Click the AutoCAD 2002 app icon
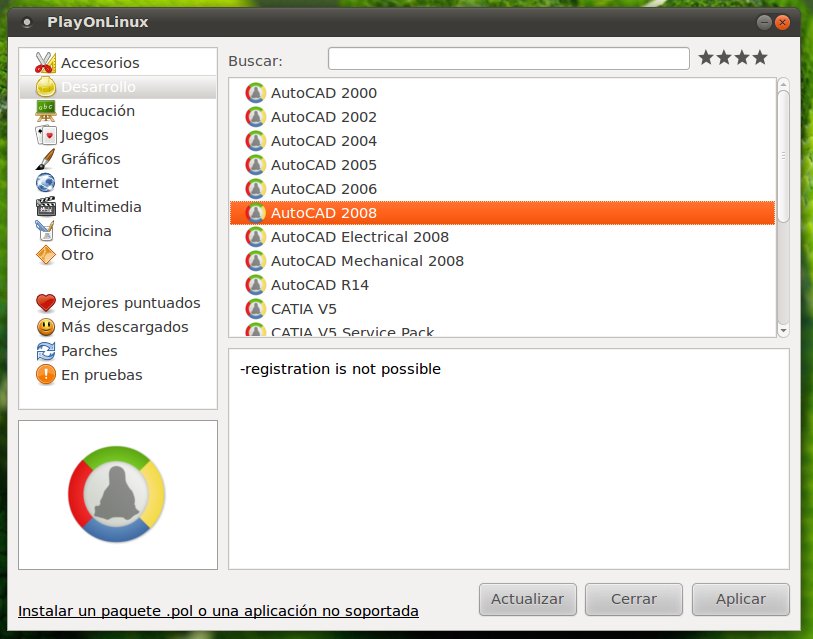The height and width of the screenshot is (639, 813). [256, 117]
